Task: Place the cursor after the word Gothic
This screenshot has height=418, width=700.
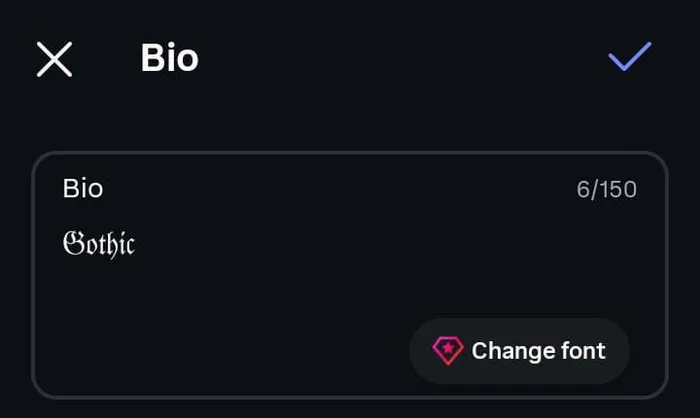Action: tap(137, 244)
